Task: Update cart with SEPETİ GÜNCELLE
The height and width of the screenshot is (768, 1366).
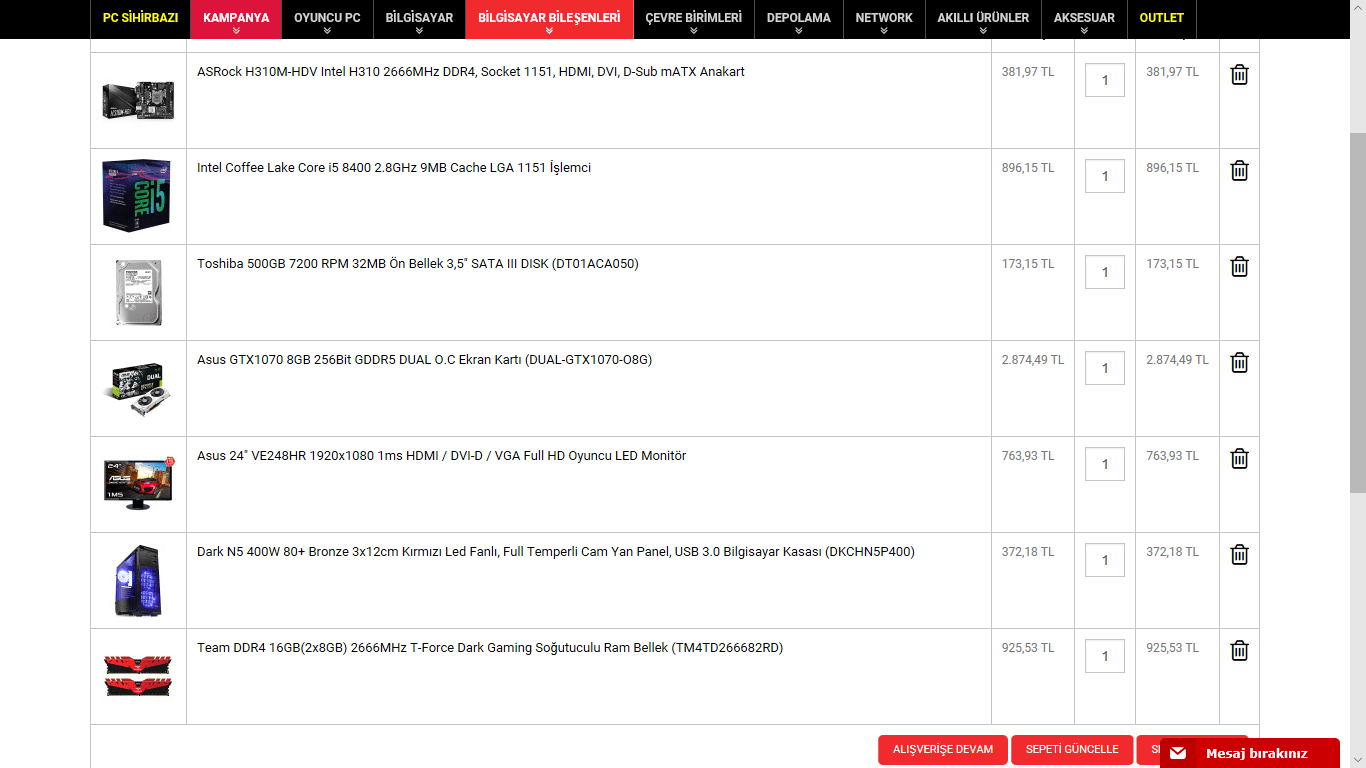Action: 1072,750
